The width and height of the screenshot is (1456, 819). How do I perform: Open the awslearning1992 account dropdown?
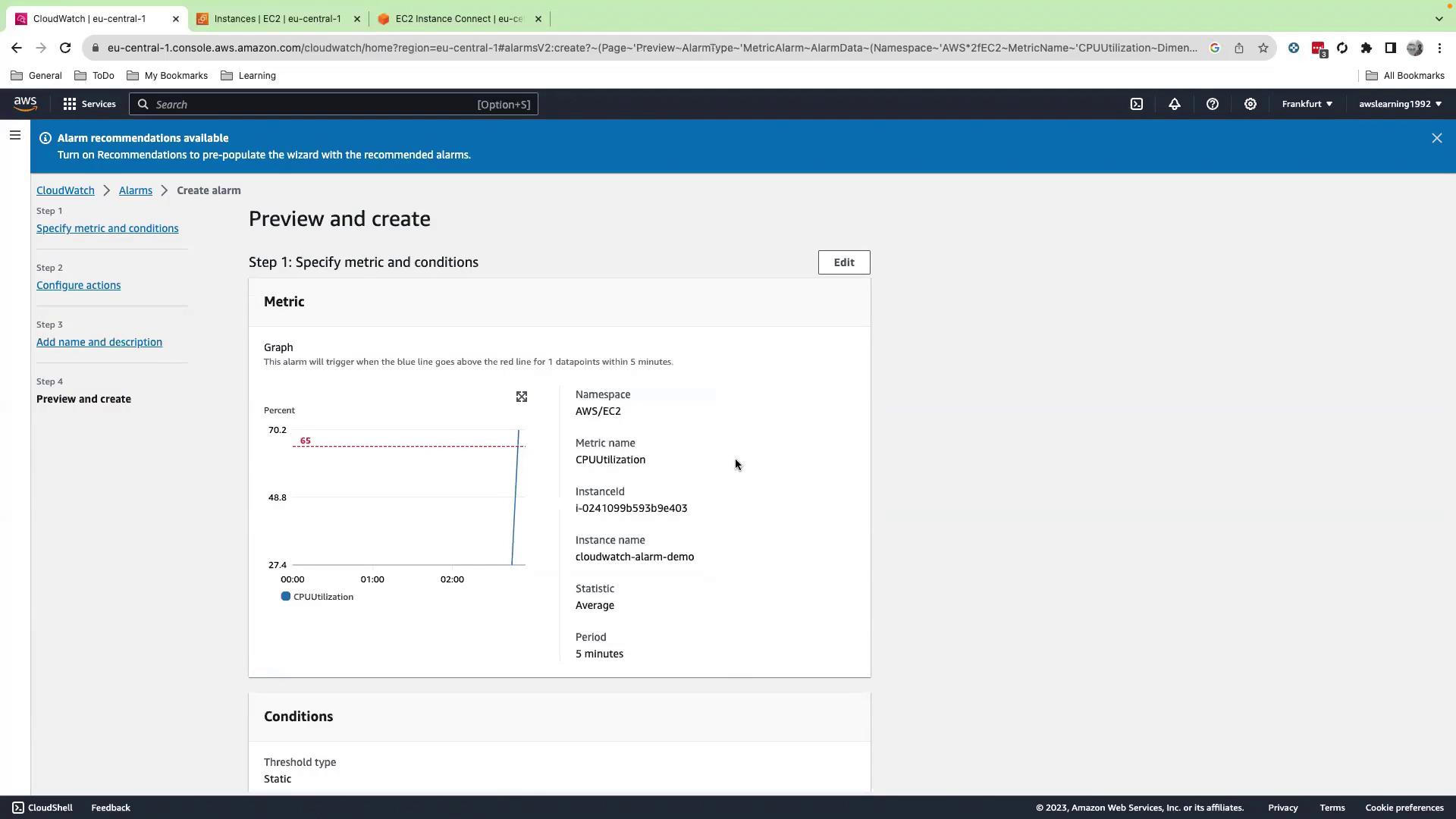click(1400, 104)
